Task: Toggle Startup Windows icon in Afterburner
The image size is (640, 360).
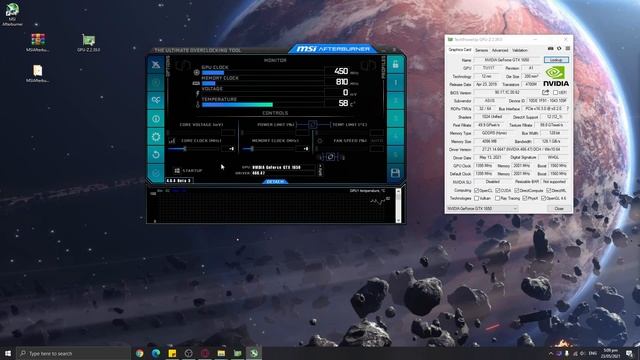Action: click(x=177, y=171)
